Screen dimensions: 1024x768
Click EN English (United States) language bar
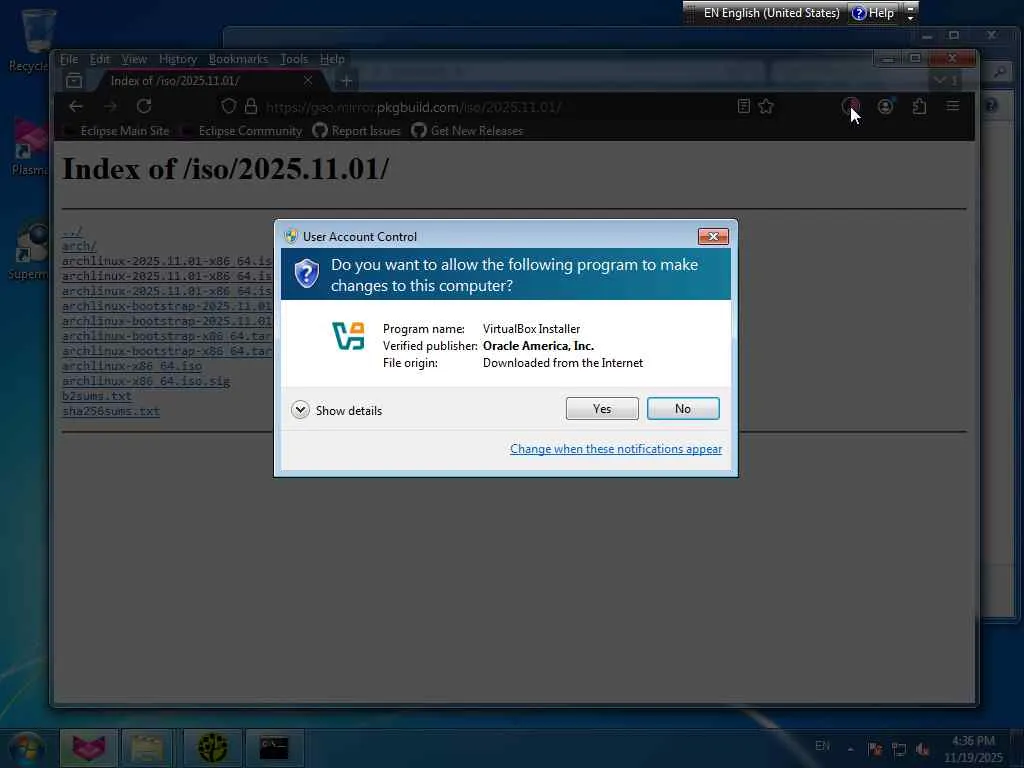click(x=771, y=12)
